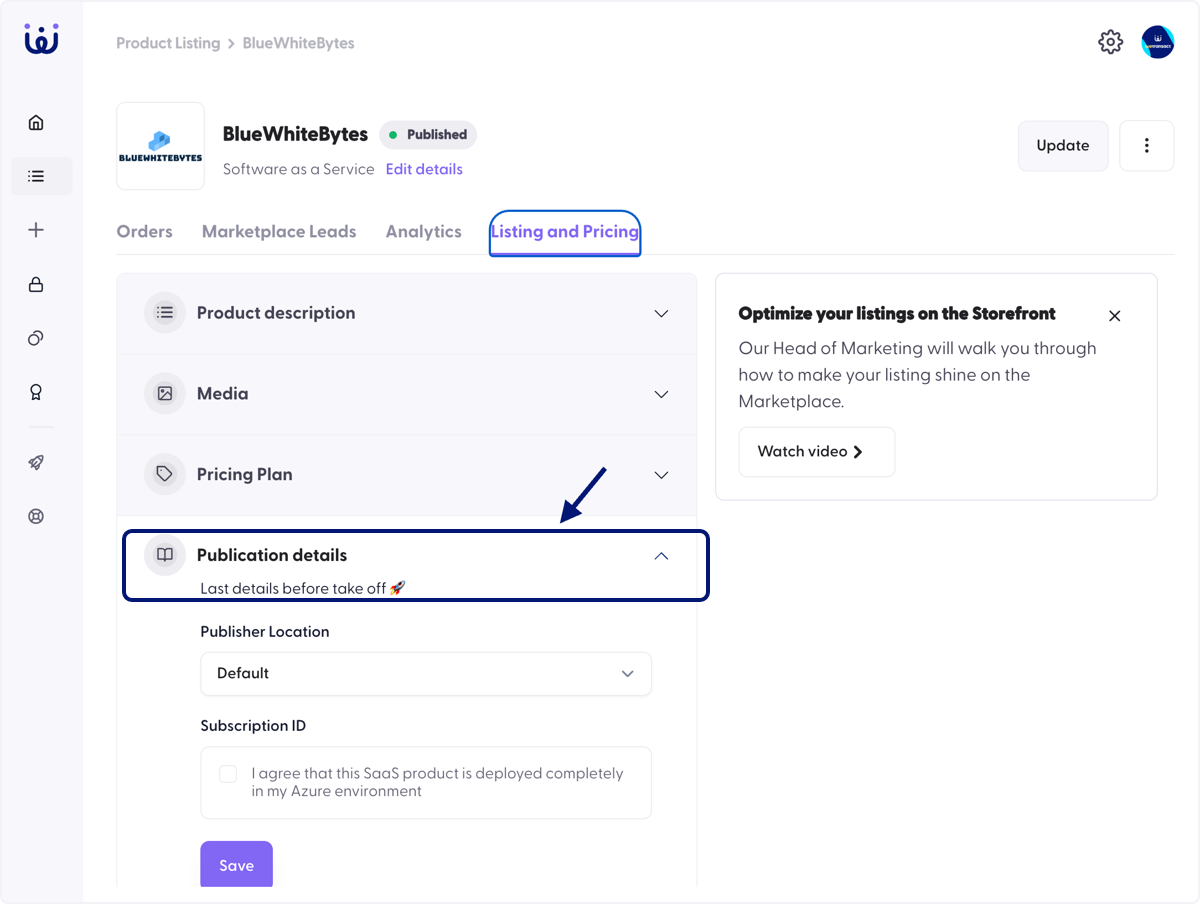Screen dimensions: 1200x904
Task: Open the Edit details link
Action: click(424, 170)
